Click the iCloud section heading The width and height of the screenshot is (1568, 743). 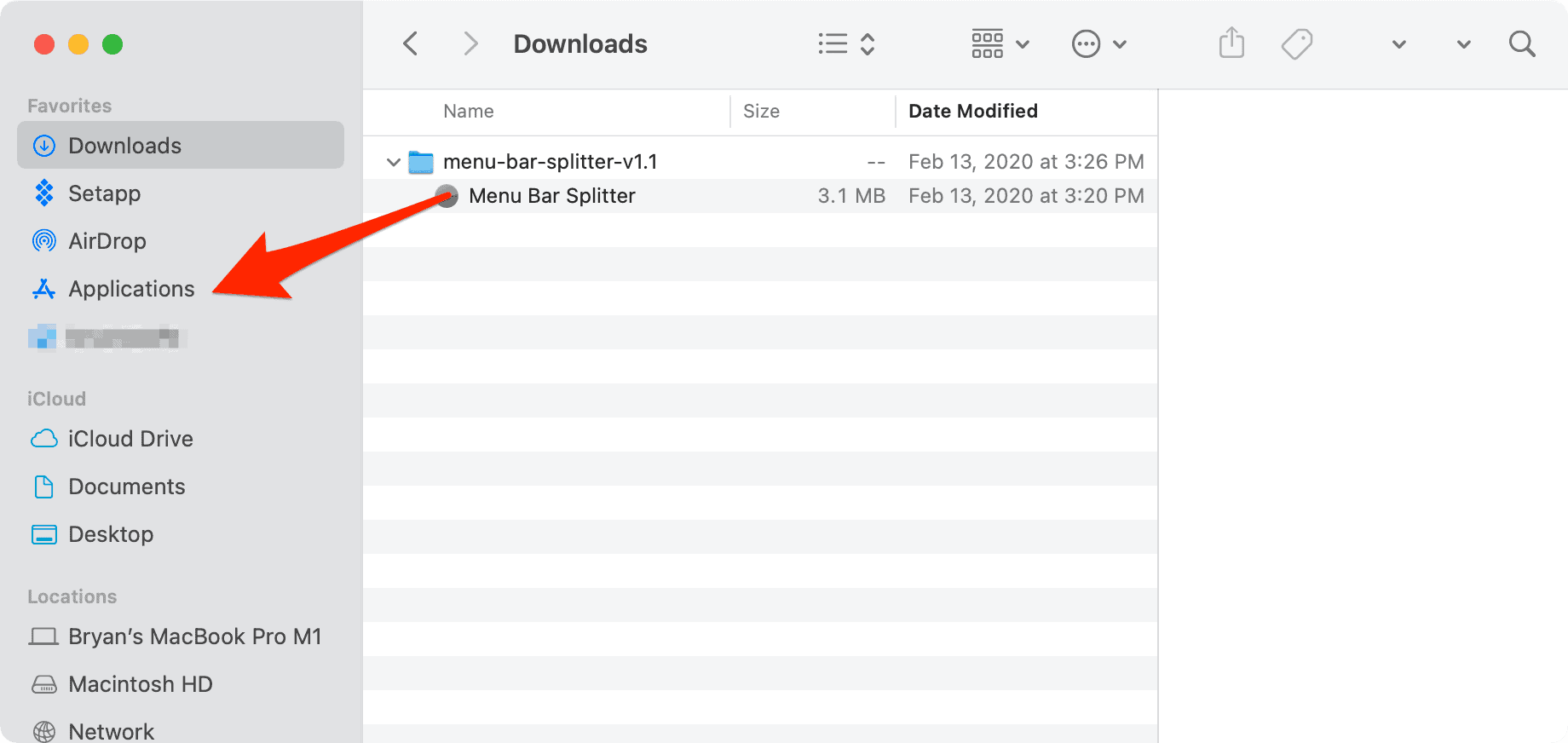56,399
